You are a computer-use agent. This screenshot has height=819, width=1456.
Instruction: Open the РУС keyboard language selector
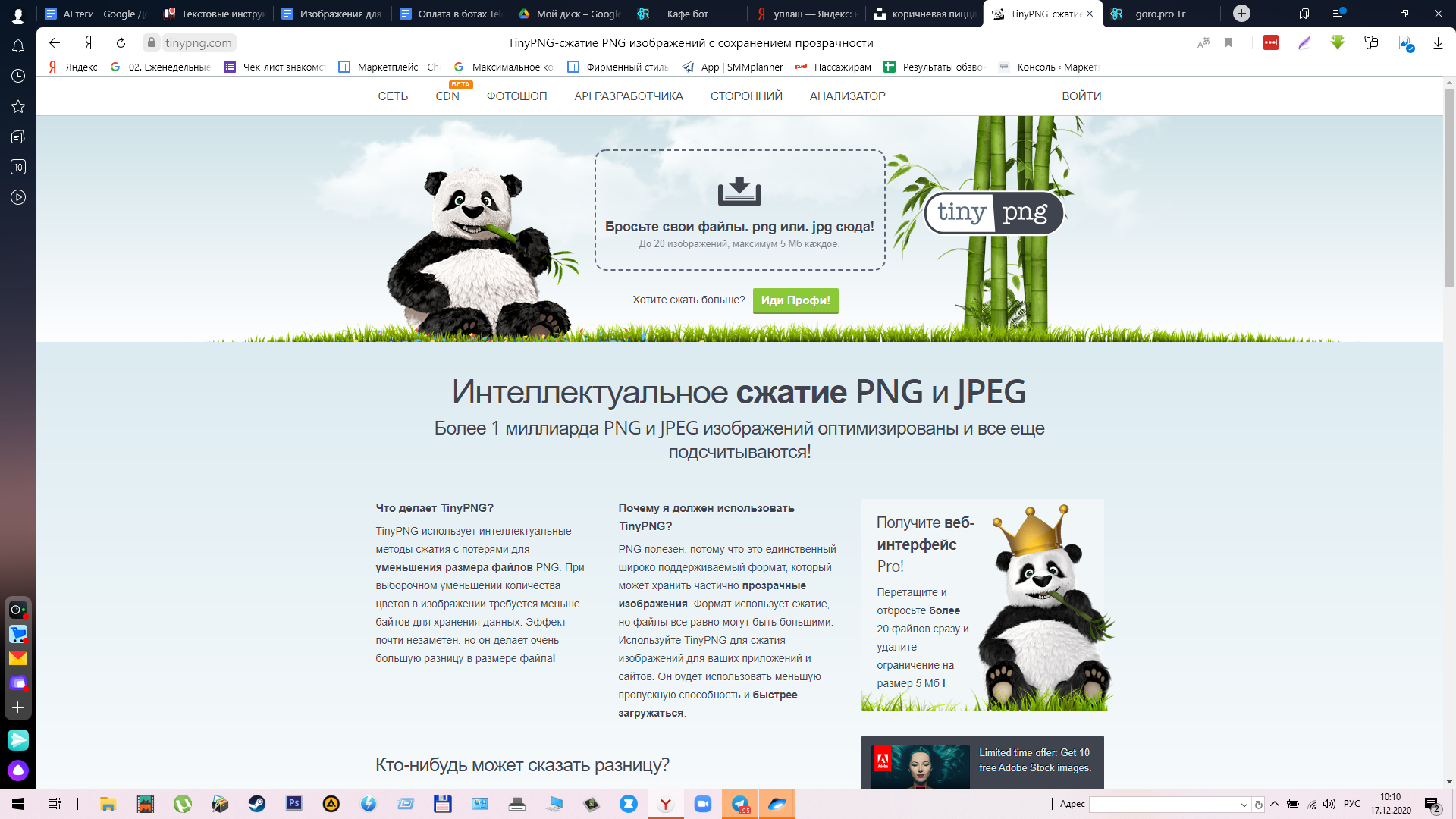1351,804
